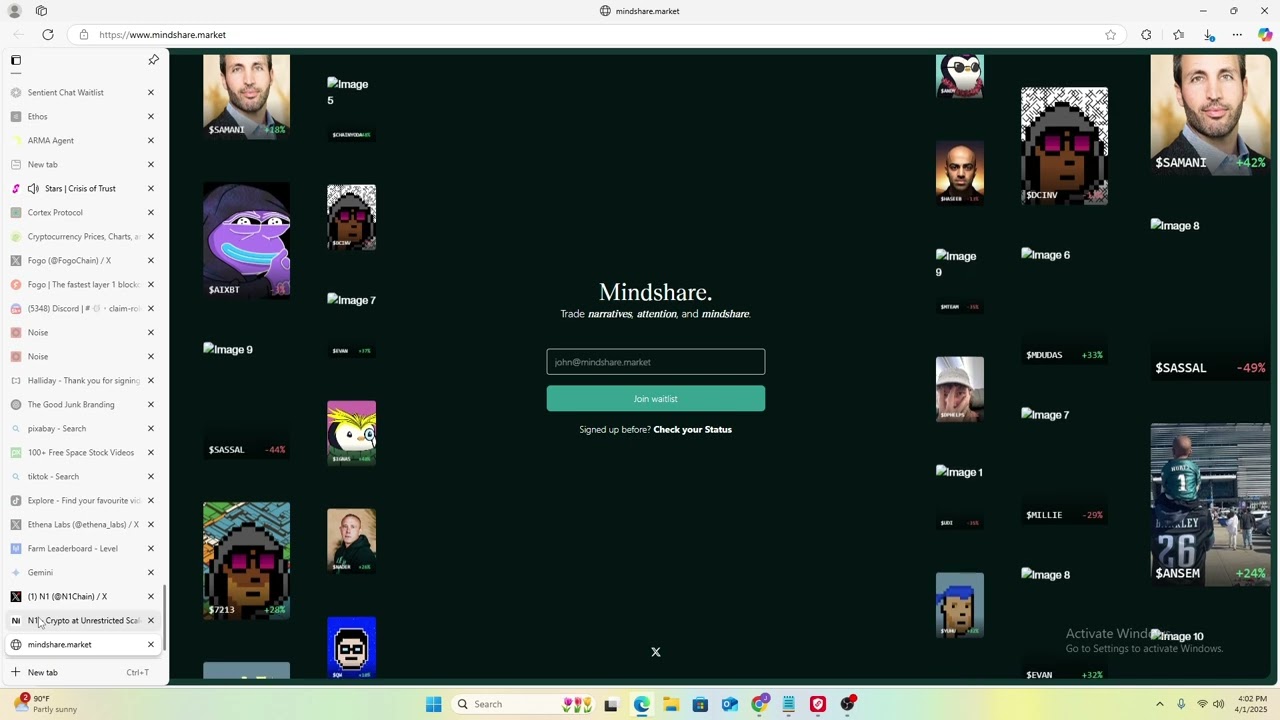Click the address bar URL
The image size is (1280, 720).
(162, 34)
